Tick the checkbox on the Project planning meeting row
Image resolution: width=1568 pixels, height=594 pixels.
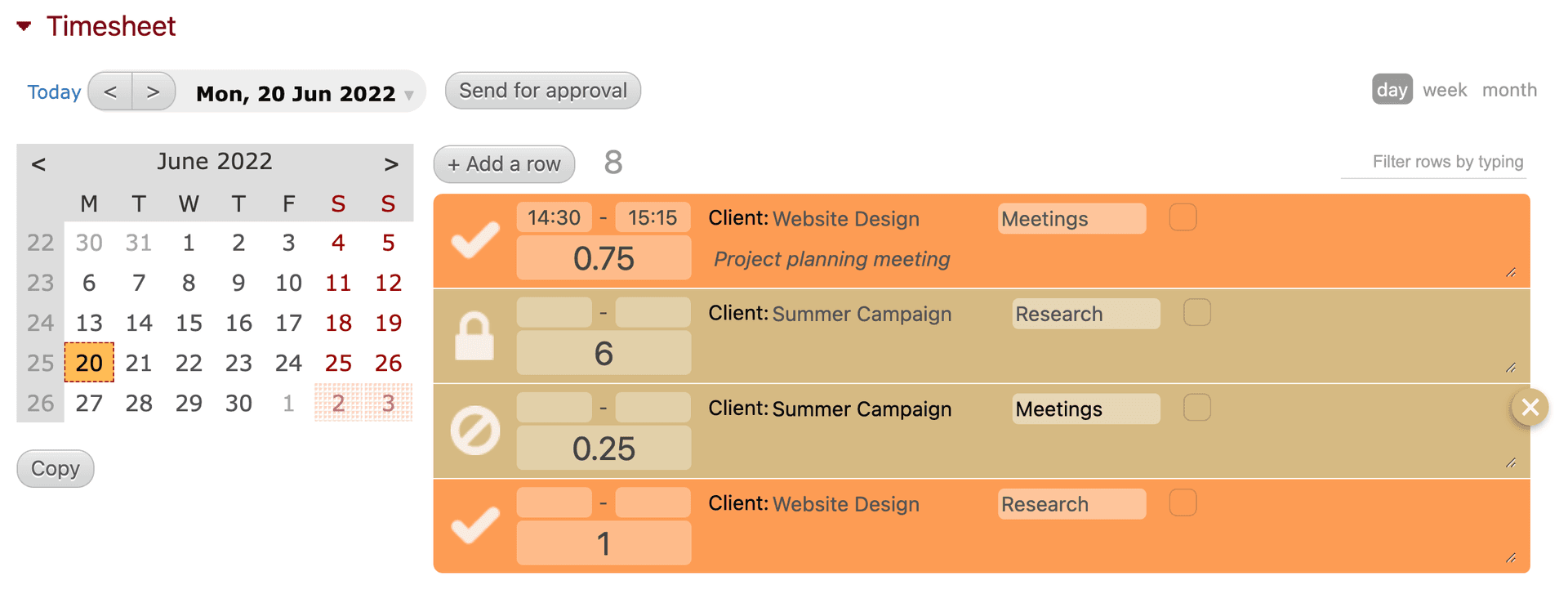coord(1183,217)
